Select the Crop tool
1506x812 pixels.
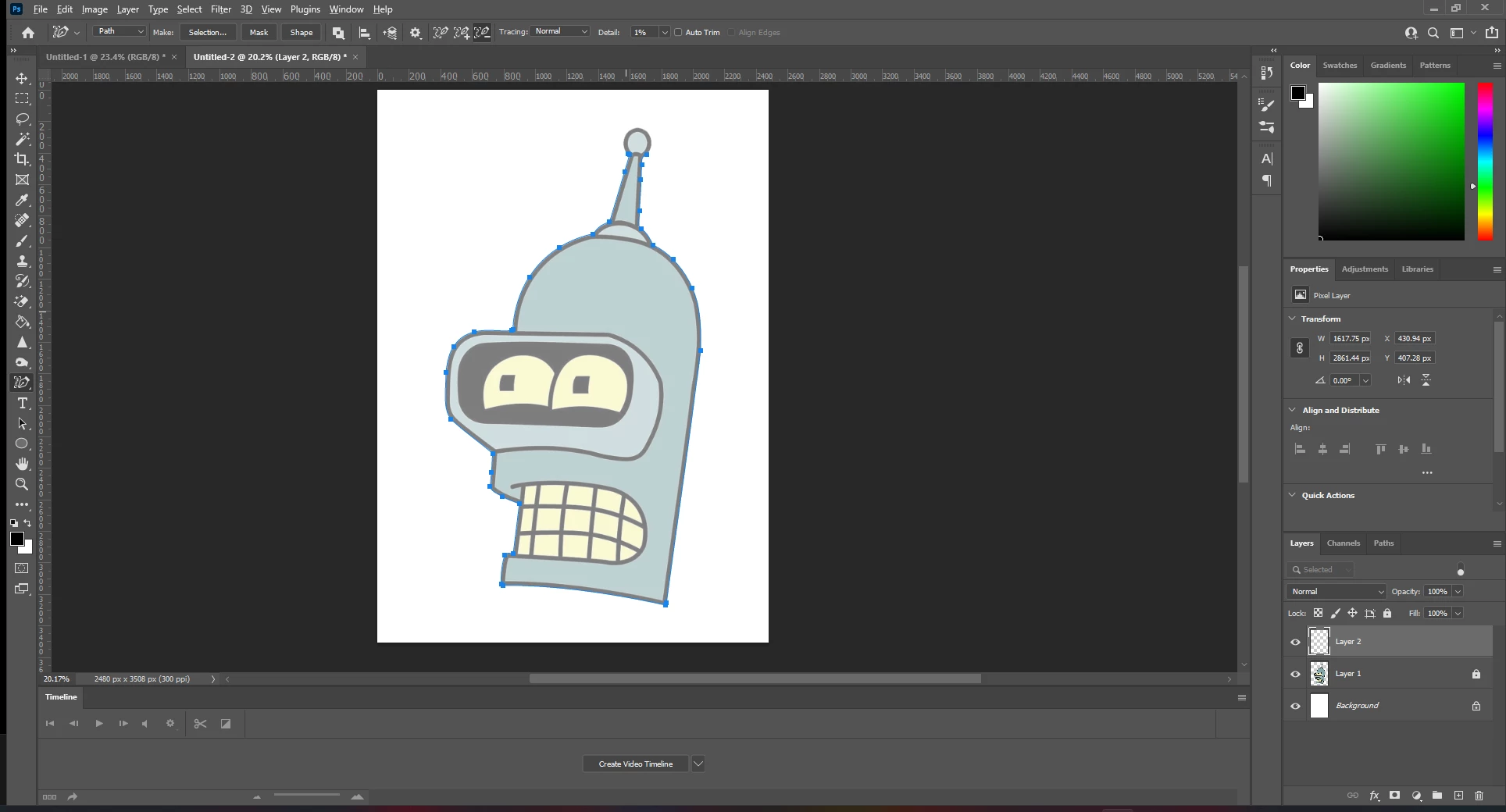click(x=22, y=159)
